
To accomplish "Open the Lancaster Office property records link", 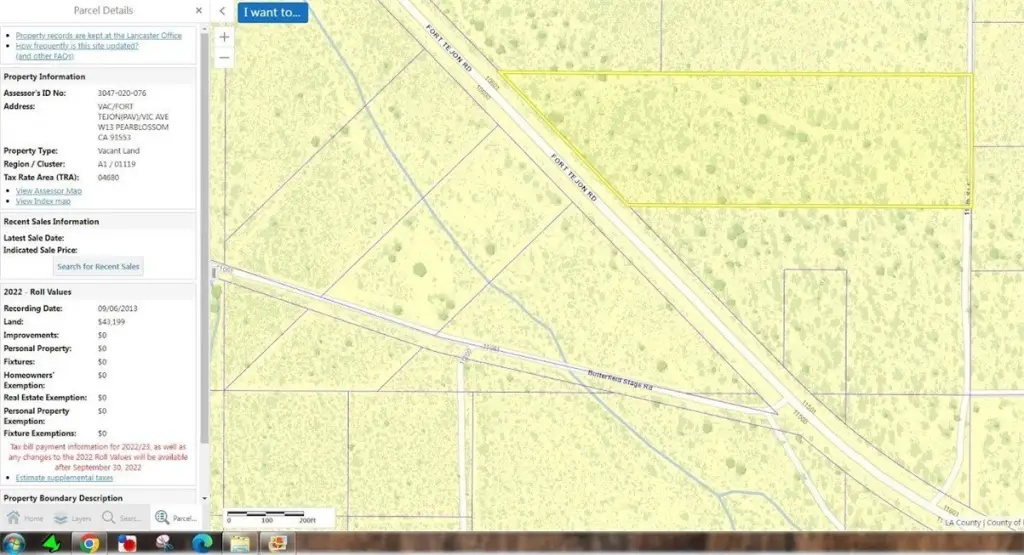I will [98, 35].
